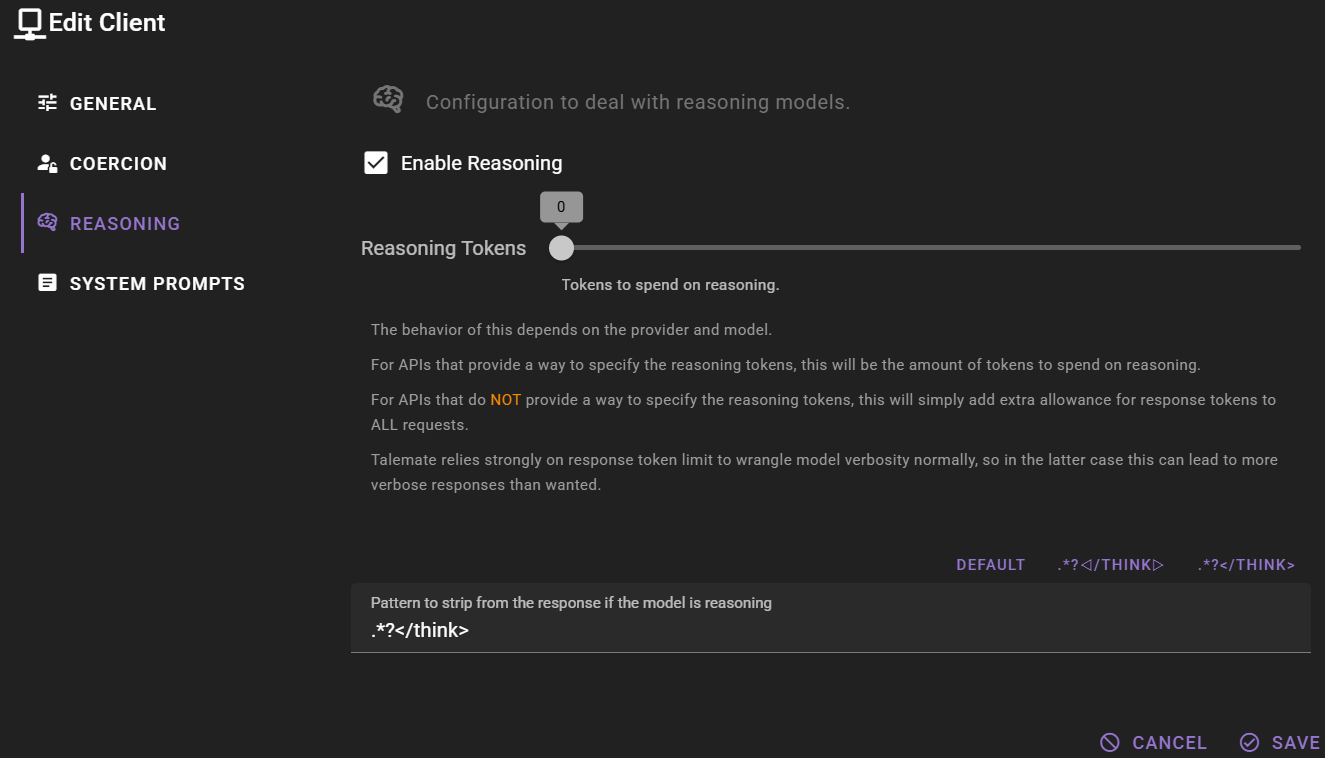Screen dimensions: 1325x758
Task: Click the Reasoning brain icon in sidebar
Action: [x=47, y=223]
